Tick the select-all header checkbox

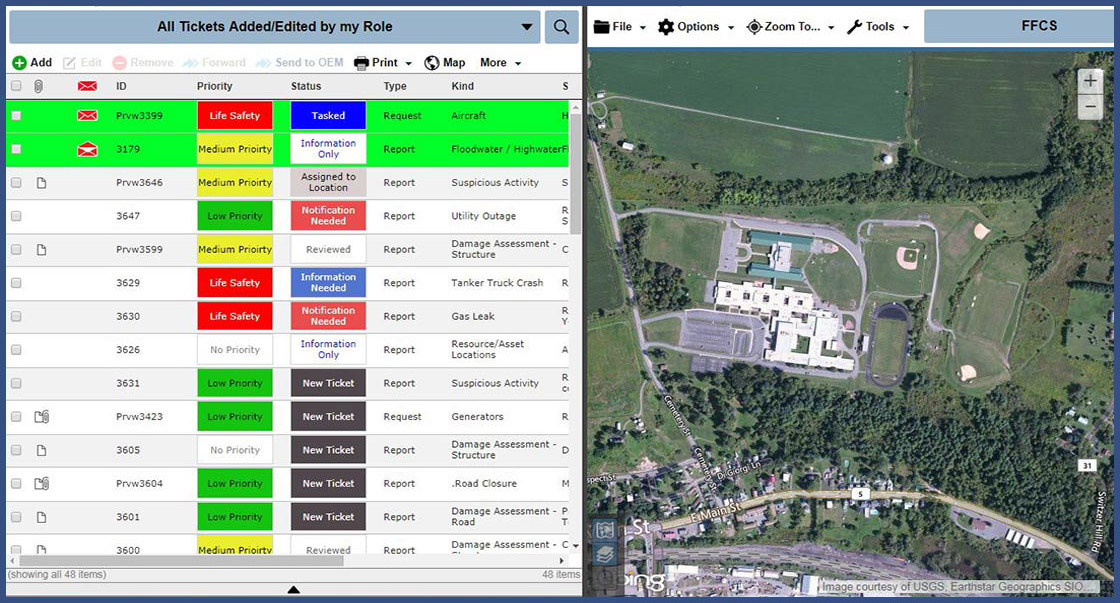[16, 87]
